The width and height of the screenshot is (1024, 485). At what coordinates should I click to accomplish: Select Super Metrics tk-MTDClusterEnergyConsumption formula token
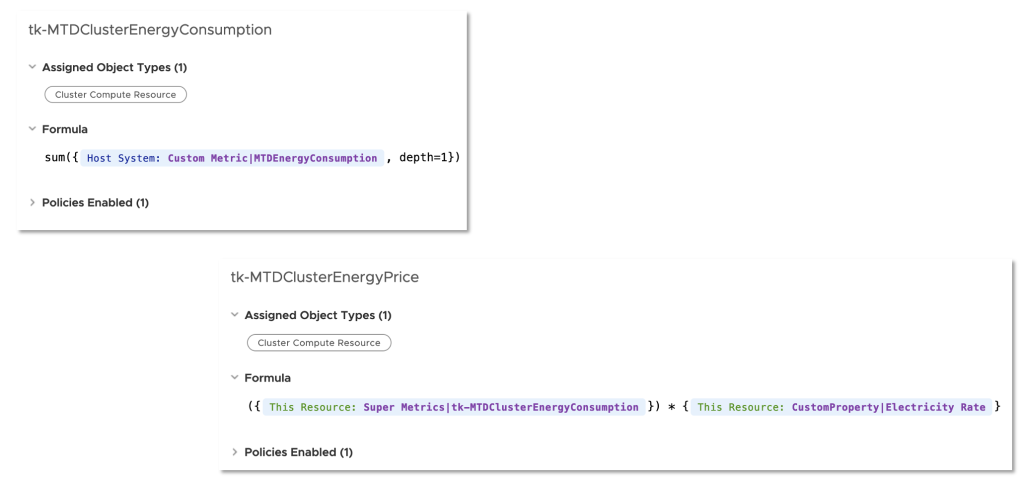click(x=454, y=407)
